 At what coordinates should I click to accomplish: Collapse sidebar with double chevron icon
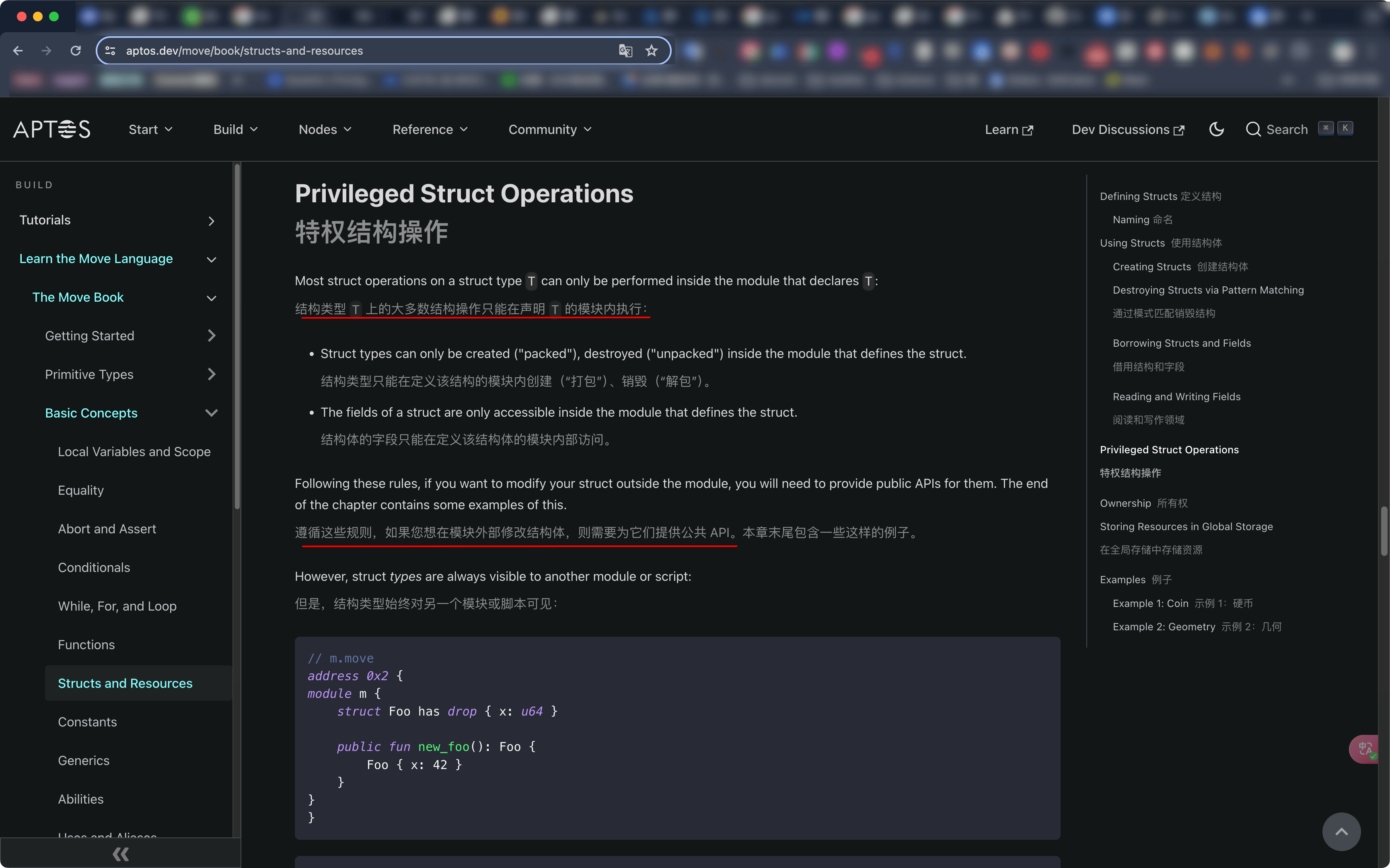[121, 854]
